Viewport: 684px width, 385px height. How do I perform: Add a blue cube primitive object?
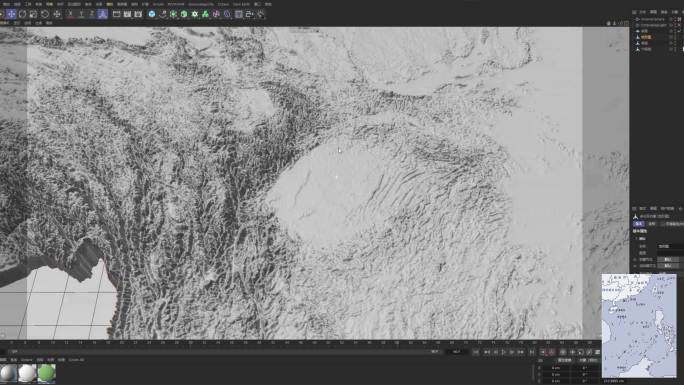[x=151, y=14]
